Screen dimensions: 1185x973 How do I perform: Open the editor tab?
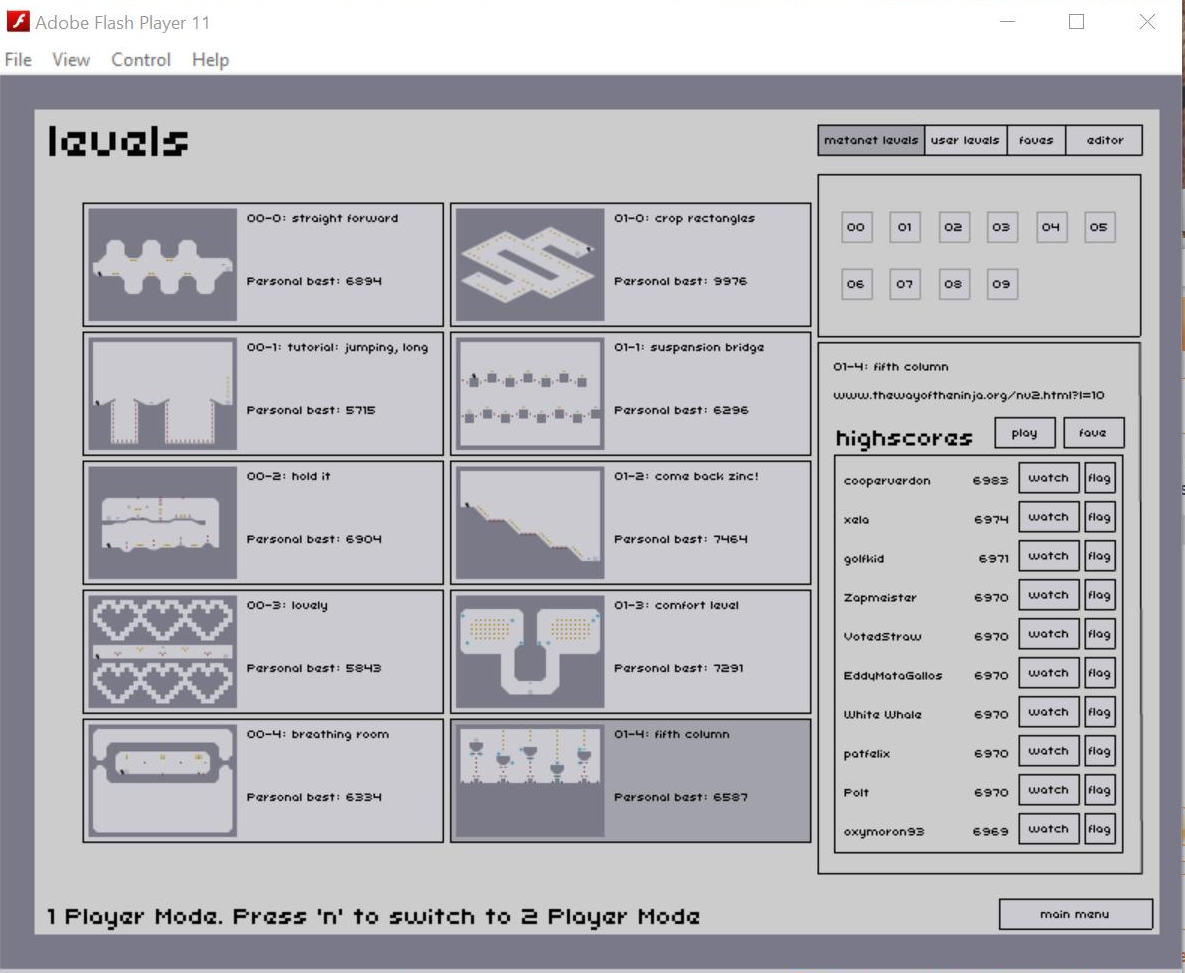pos(1104,141)
